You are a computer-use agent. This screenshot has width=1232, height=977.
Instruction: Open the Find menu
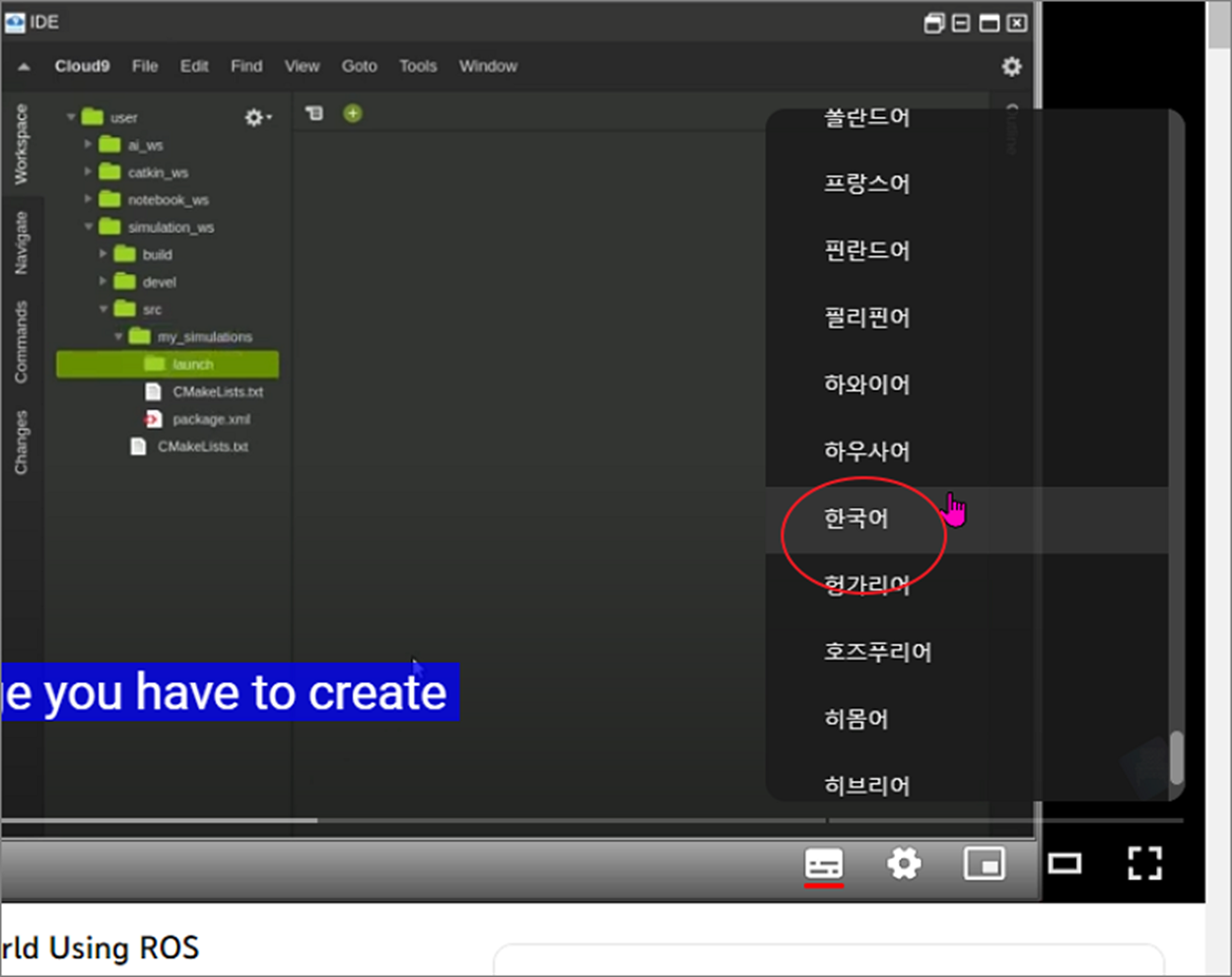[x=246, y=66]
